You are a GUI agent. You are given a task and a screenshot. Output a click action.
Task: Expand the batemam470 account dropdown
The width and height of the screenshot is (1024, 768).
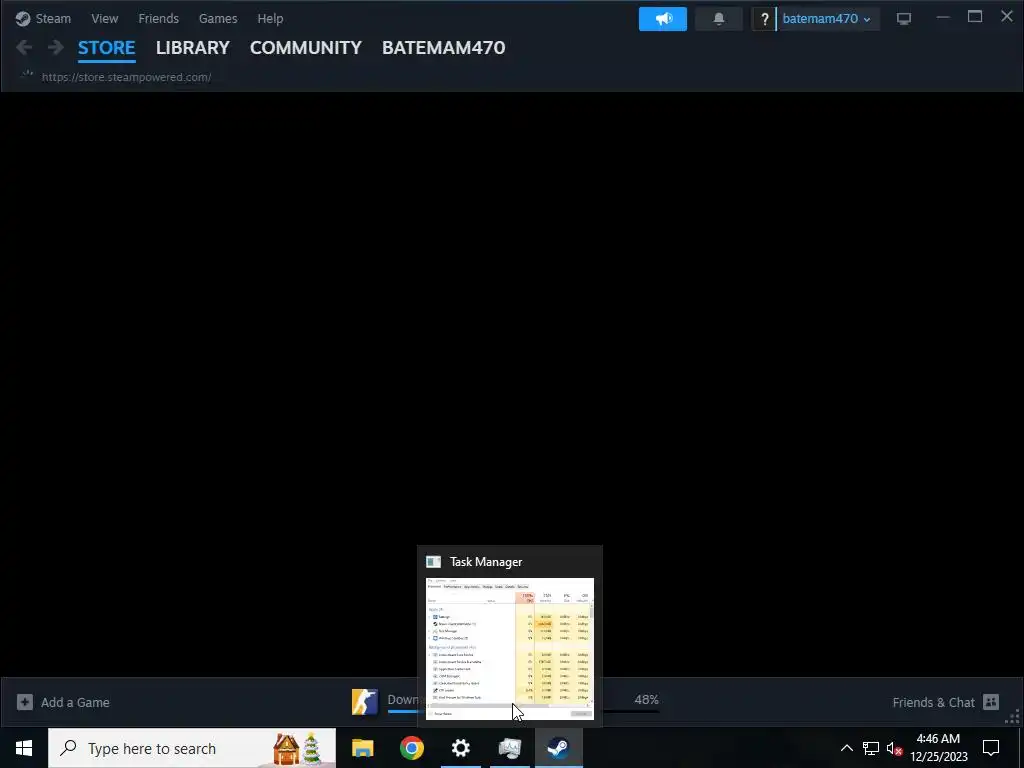pyautogui.click(x=827, y=19)
